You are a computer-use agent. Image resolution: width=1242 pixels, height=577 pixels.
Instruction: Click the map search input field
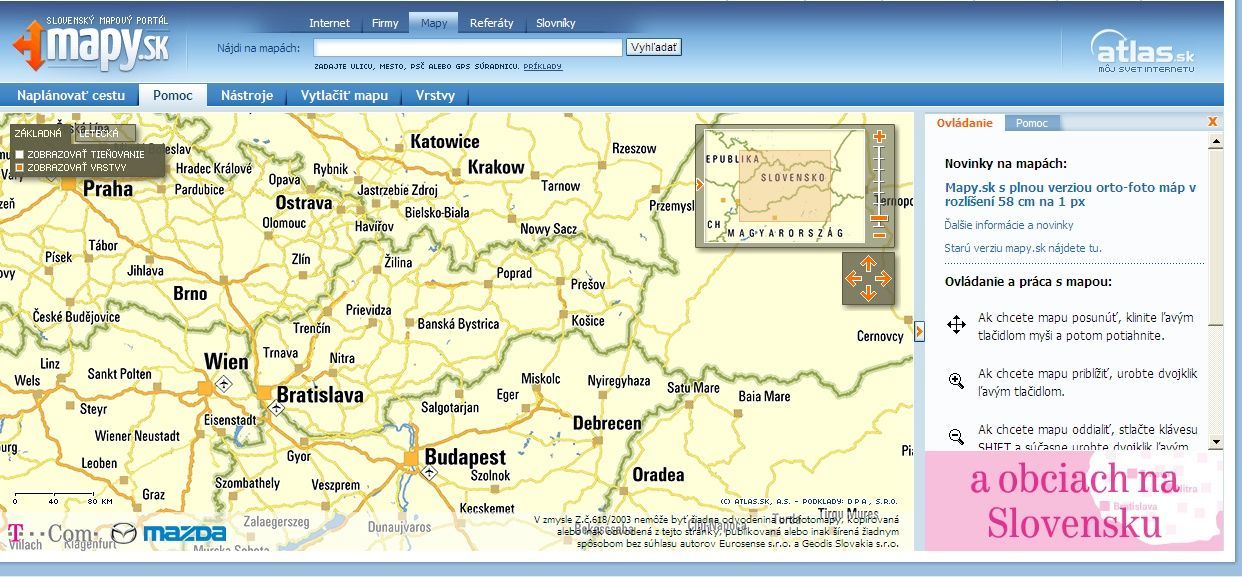click(x=468, y=47)
